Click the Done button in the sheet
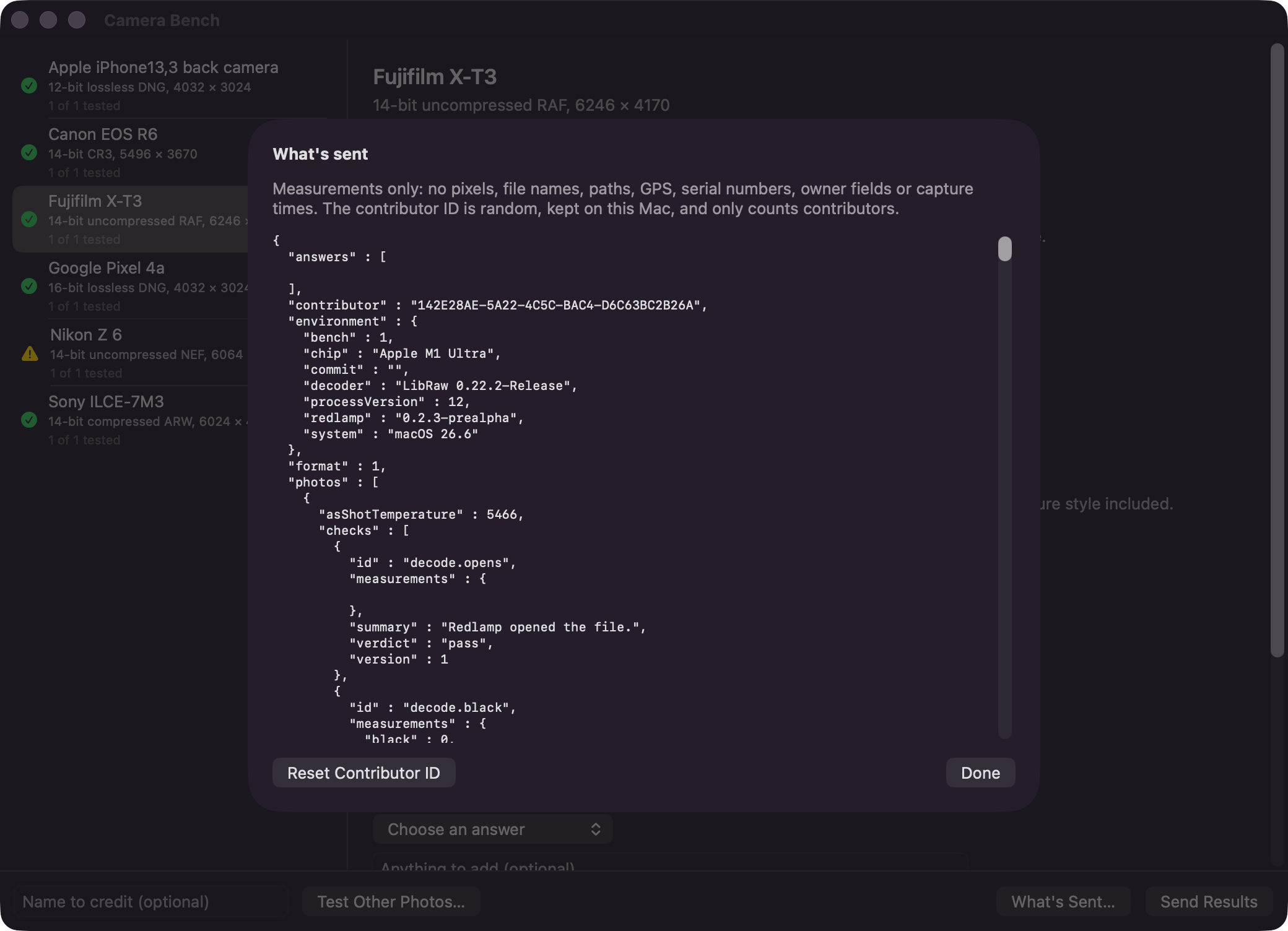 coord(980,773)
